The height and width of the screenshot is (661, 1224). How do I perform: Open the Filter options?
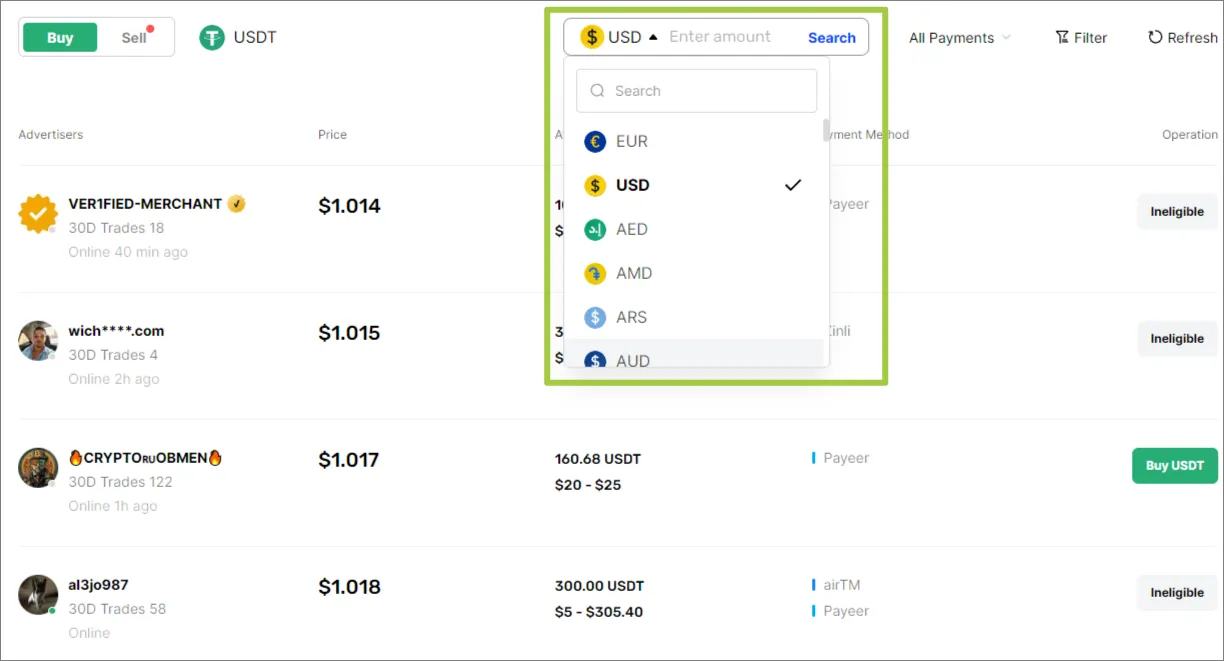pyautogui.click(x=1081, y=37)
